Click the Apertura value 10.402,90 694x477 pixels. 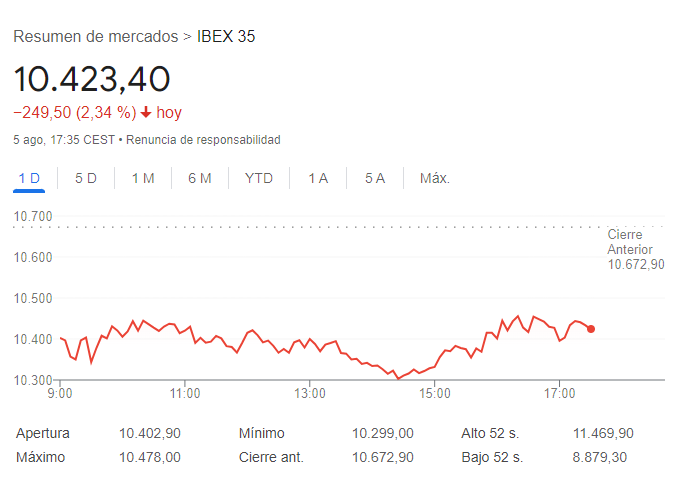150,433
